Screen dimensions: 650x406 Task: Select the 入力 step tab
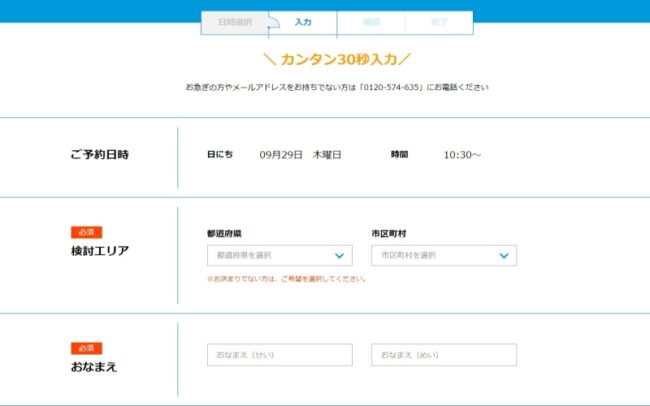pos(303,22)
